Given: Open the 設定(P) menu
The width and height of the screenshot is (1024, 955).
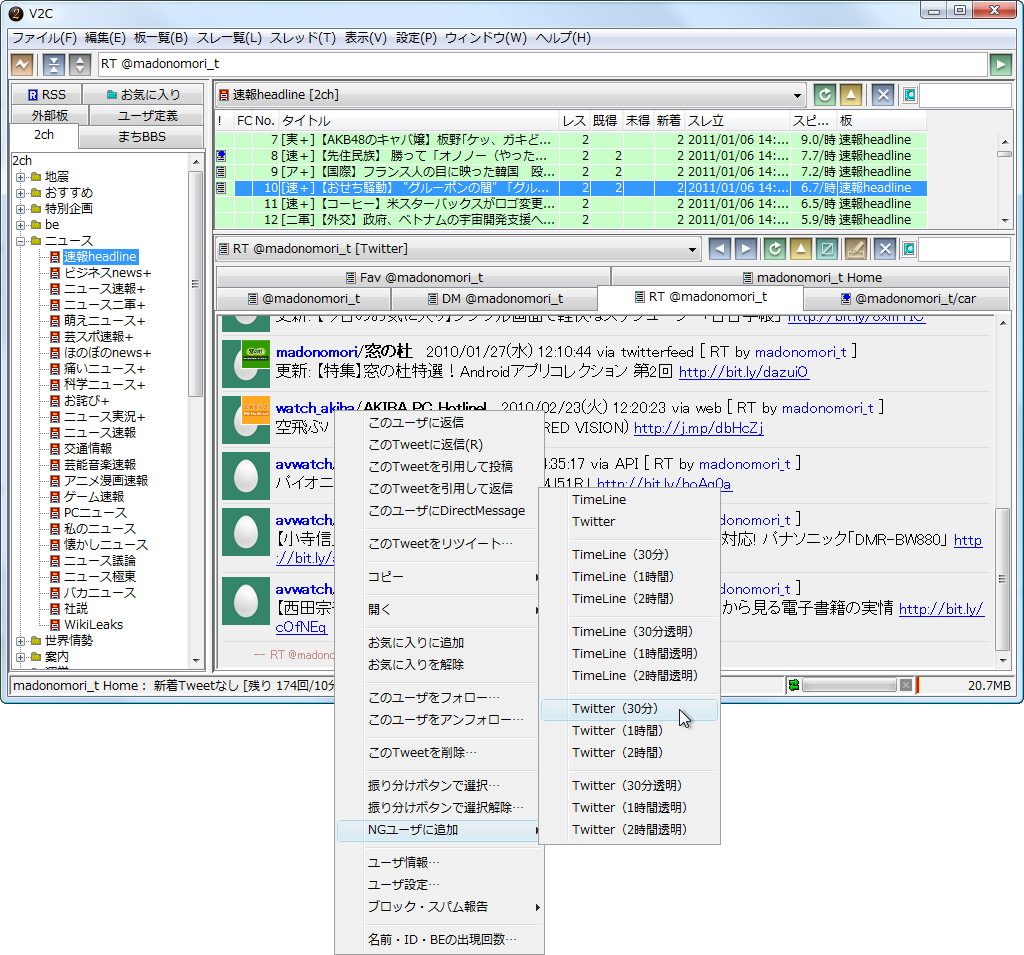Looking at the screenshot, I should pos(416,38).
